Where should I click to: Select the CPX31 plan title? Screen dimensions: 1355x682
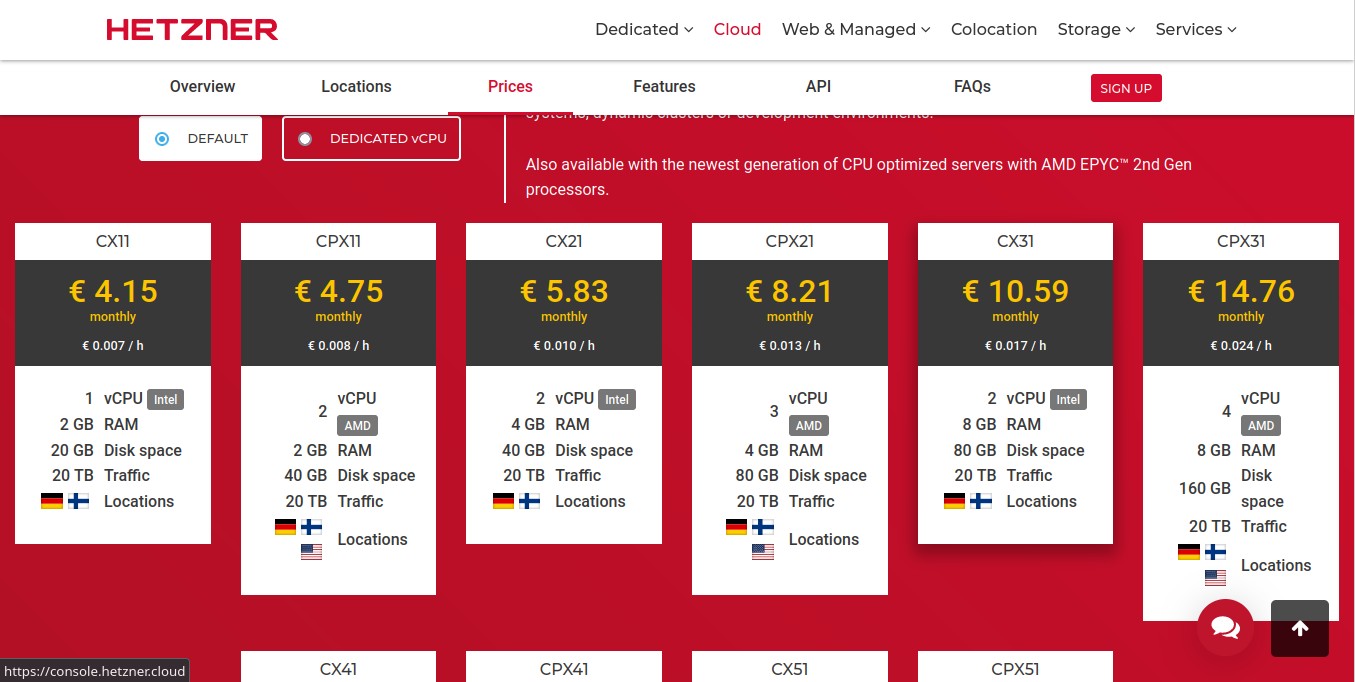click(1241, 241)
